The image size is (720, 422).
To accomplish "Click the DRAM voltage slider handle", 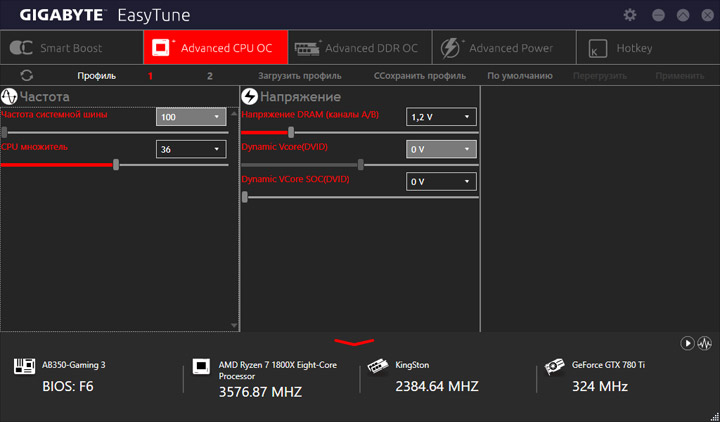I will click(x=291, y=132).
